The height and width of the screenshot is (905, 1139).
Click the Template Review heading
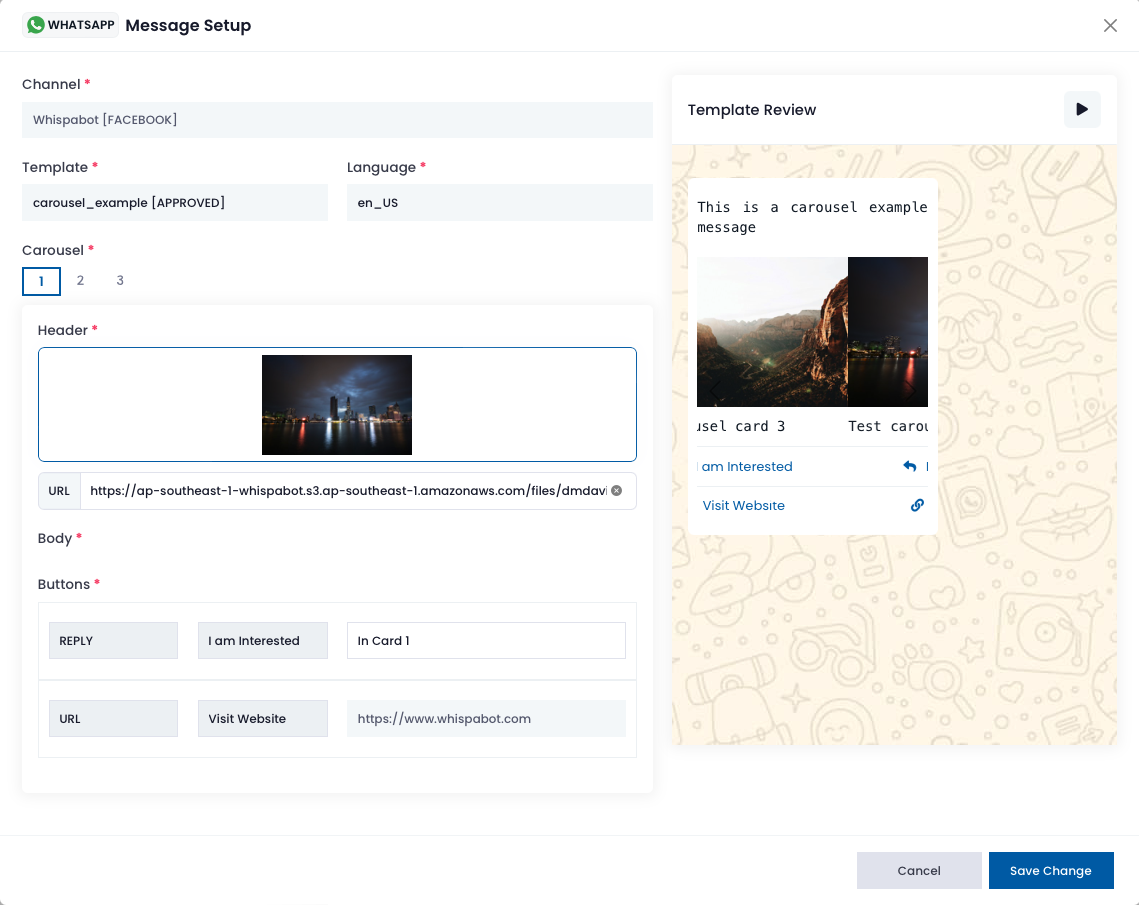pos(752,110)
